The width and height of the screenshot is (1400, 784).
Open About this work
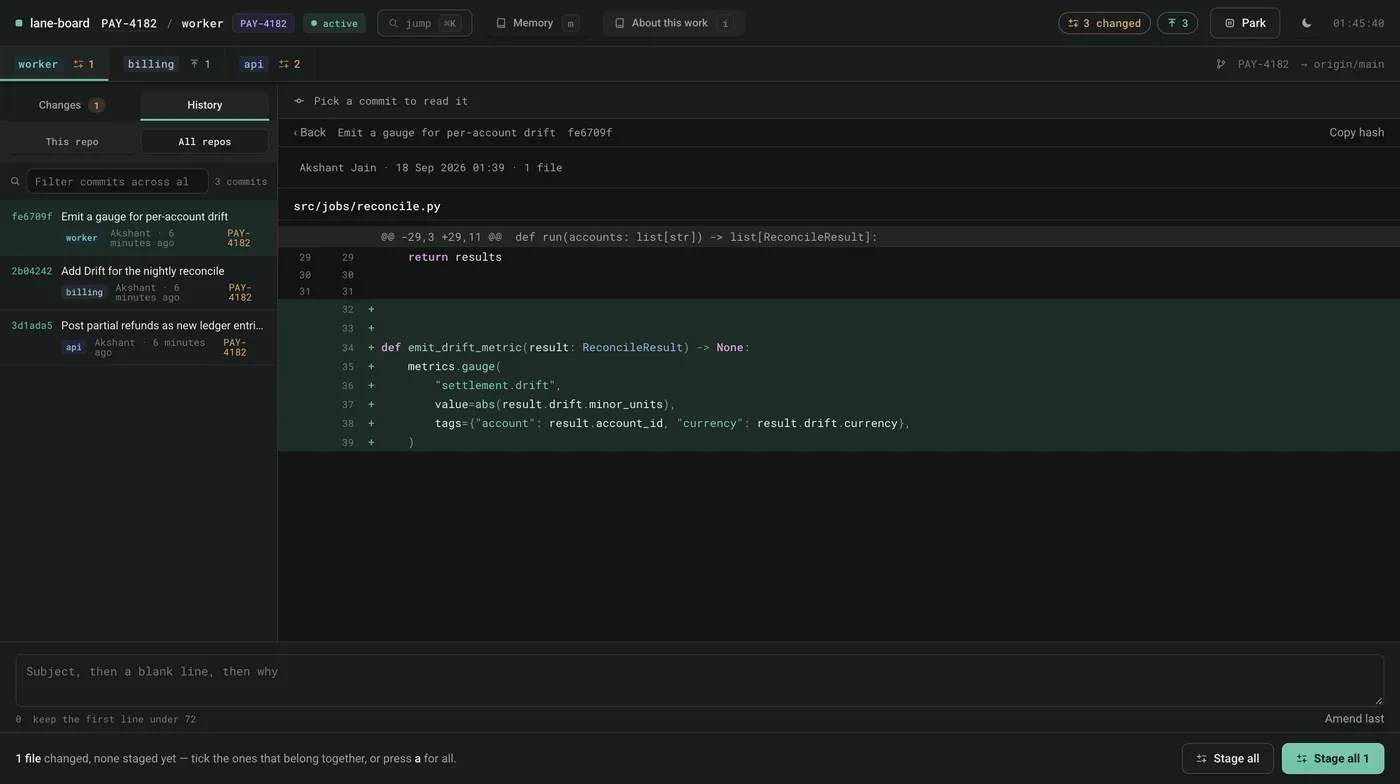pos(673,23)
